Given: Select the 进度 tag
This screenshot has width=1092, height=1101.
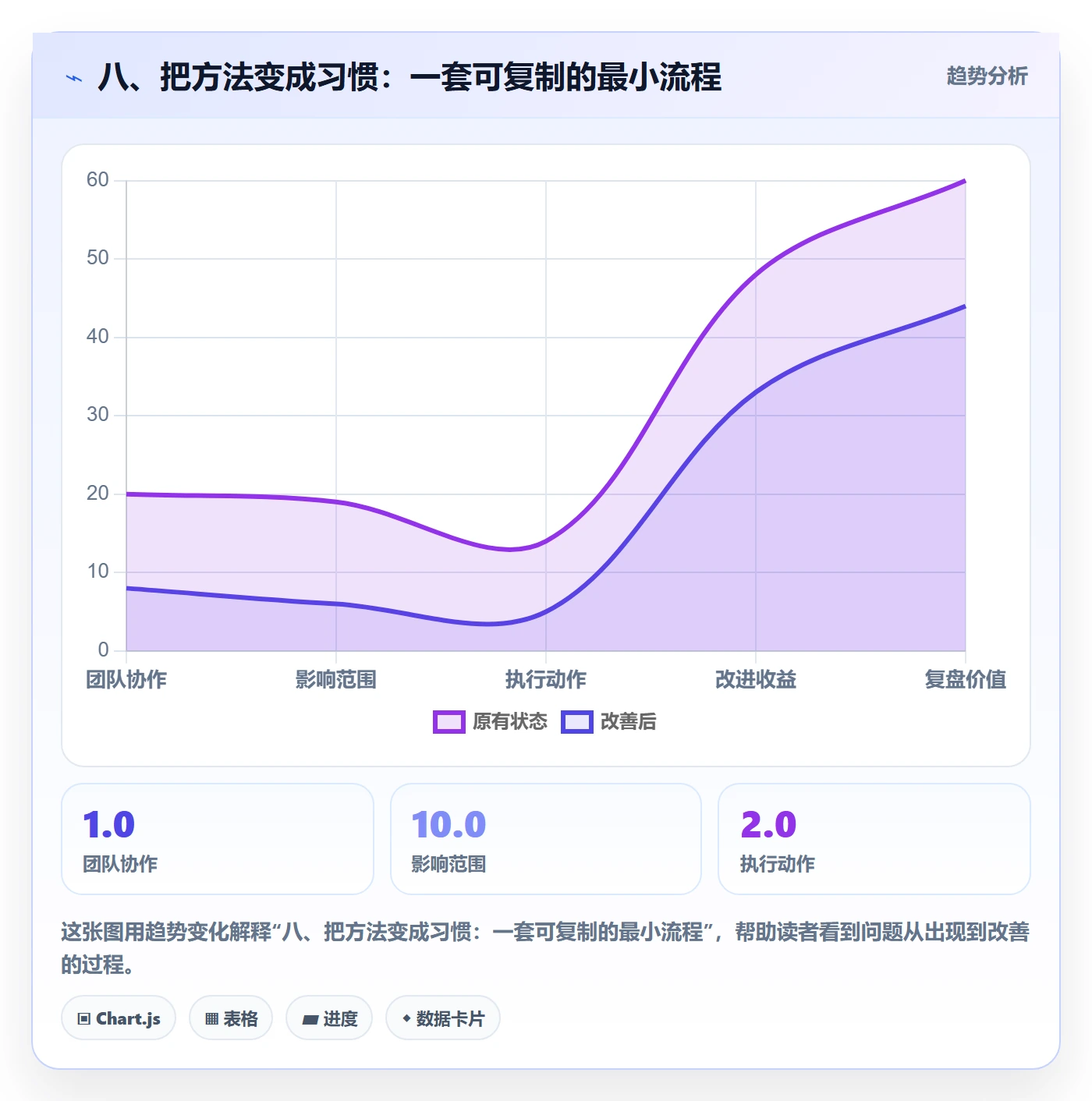Looking at the screenshot, I should click(329, 1018).
